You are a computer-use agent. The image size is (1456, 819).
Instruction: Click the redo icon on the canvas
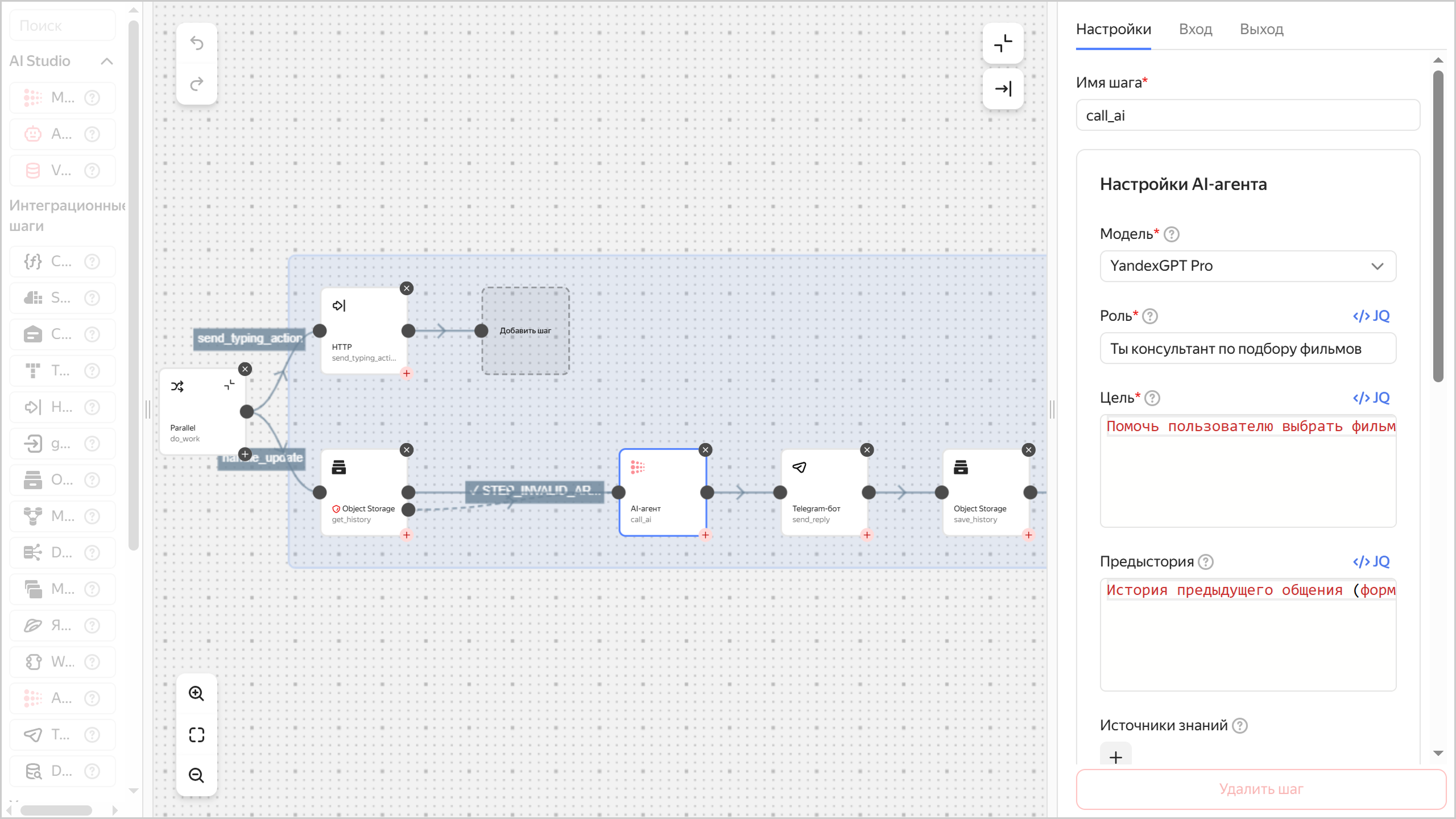196,84
